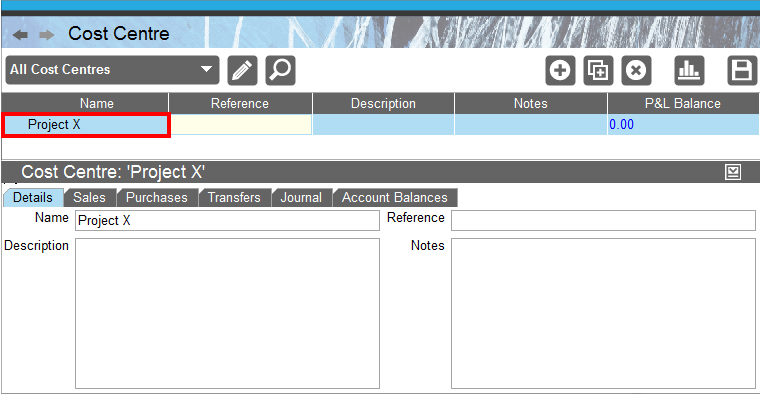Open the bar chart report icon
Image resolution: width=760 pixels, height=394 pixels.
click(689, 70)
